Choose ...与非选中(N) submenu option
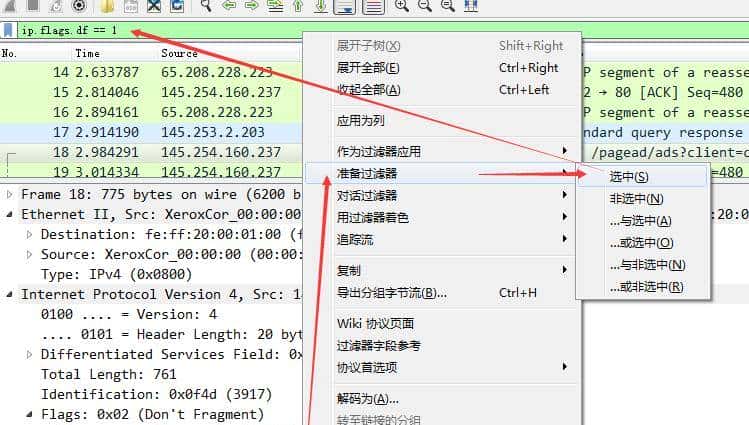This screenshot has width=749, height=425. [643, 265]
